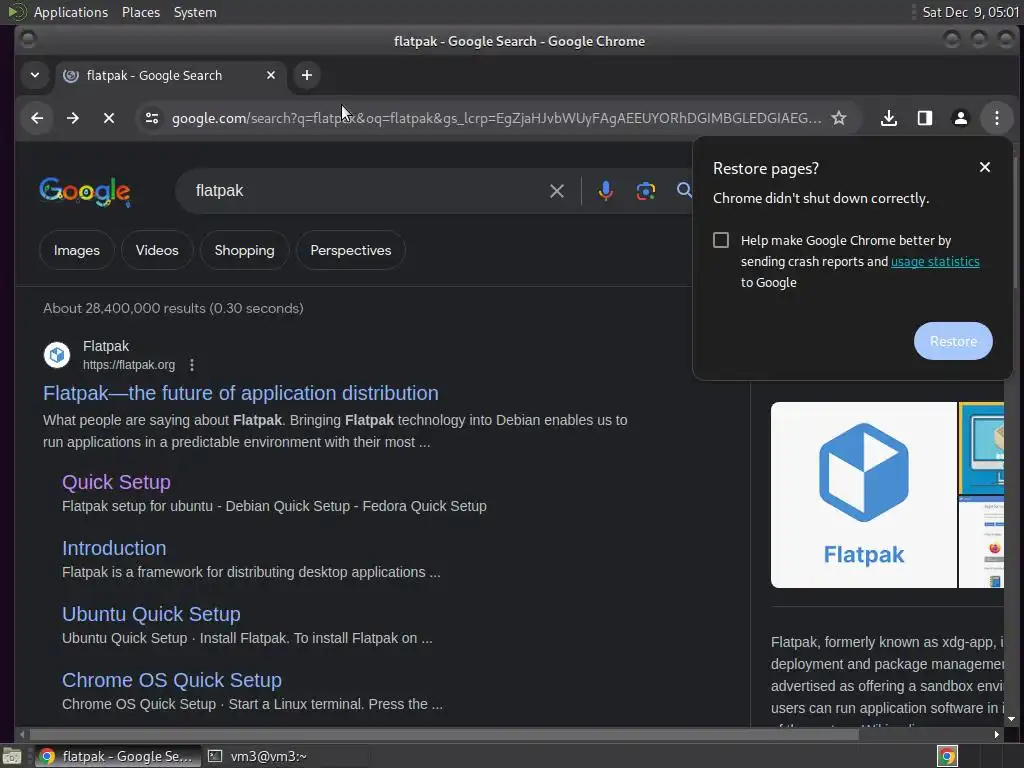
Task: Dismiss the Restore pages popup
Action: [985, 167]
